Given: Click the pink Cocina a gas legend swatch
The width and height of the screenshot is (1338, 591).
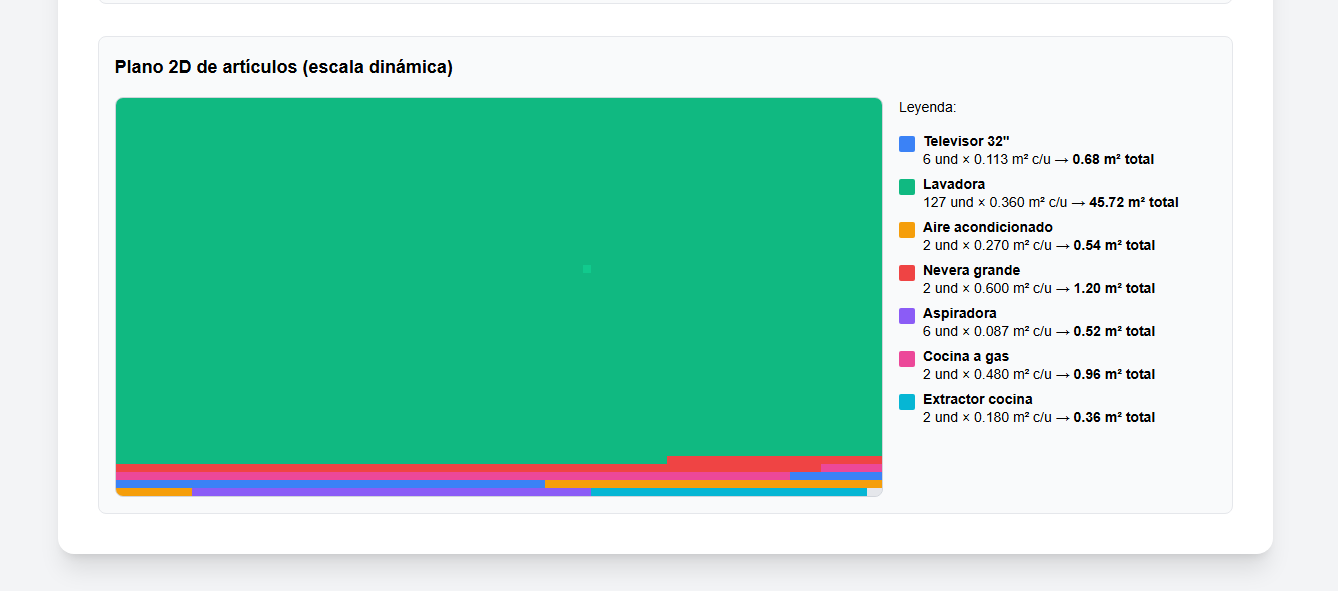Looking at the screenshot, I should coord(907,359).
